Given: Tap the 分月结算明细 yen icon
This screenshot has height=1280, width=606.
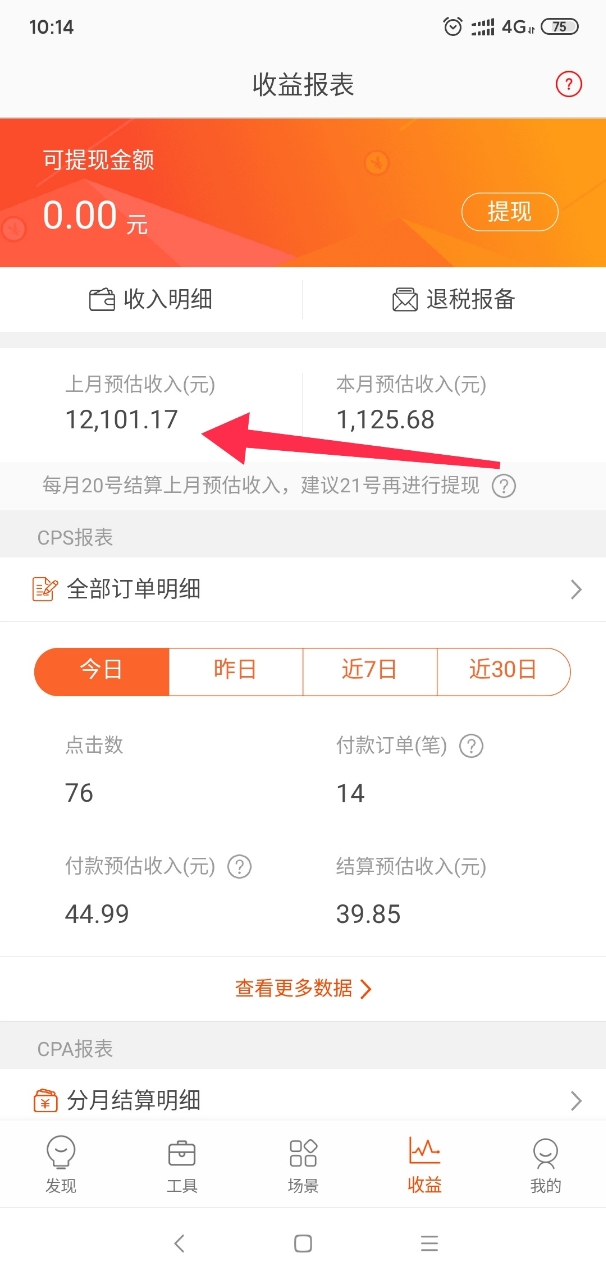Looking at the screenshot, I should point(45,1101).
